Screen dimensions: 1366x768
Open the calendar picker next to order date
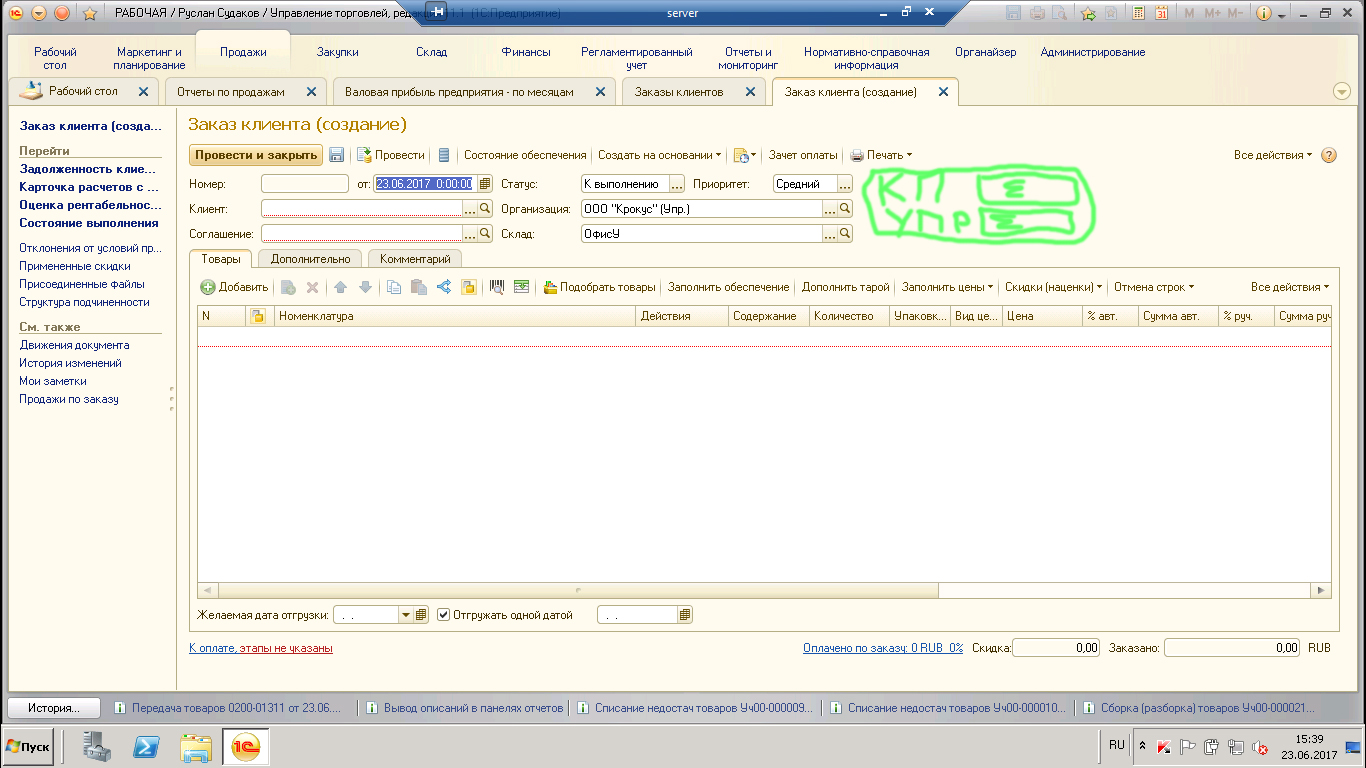pyautogui.click(x=485, y=184)
